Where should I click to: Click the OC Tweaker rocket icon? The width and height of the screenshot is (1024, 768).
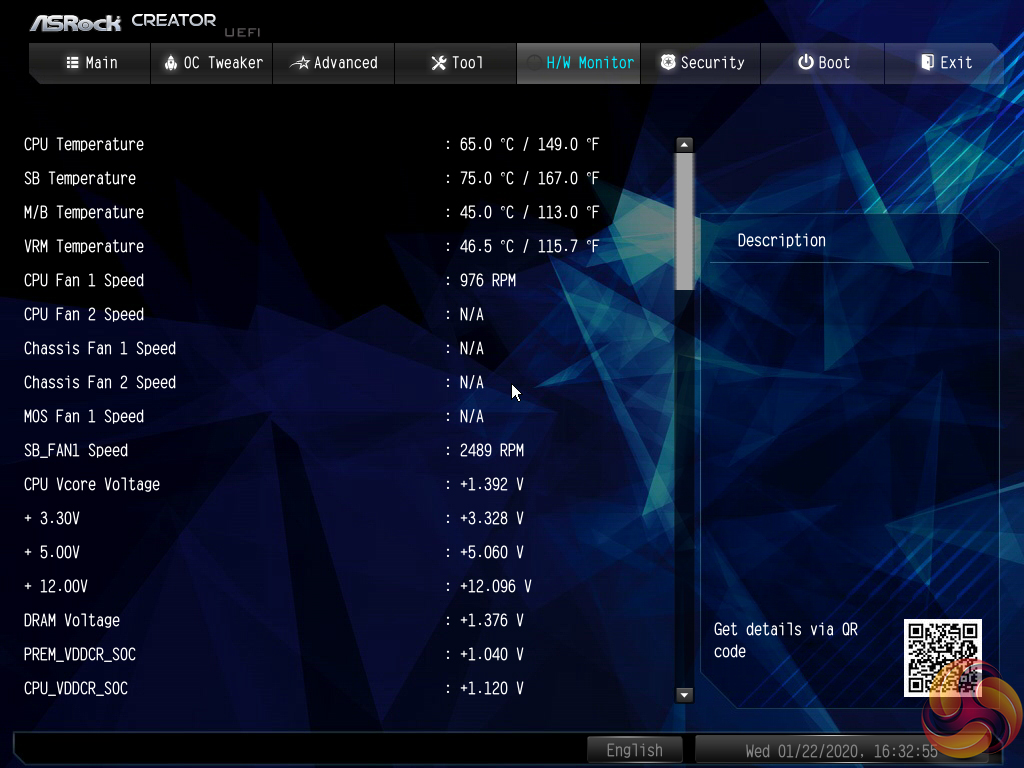point(170,63)
